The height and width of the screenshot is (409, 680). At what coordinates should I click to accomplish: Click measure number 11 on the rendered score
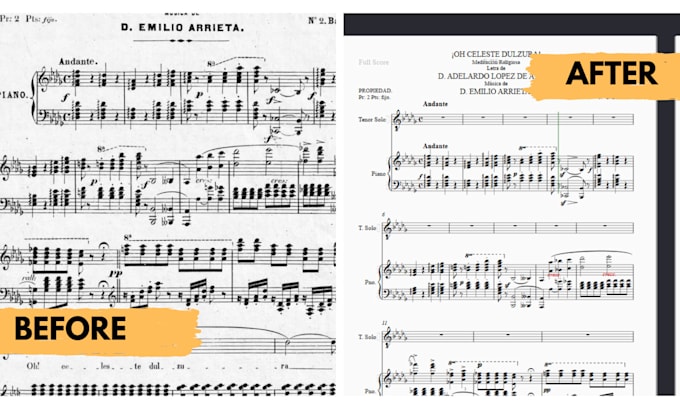point(385,323)
